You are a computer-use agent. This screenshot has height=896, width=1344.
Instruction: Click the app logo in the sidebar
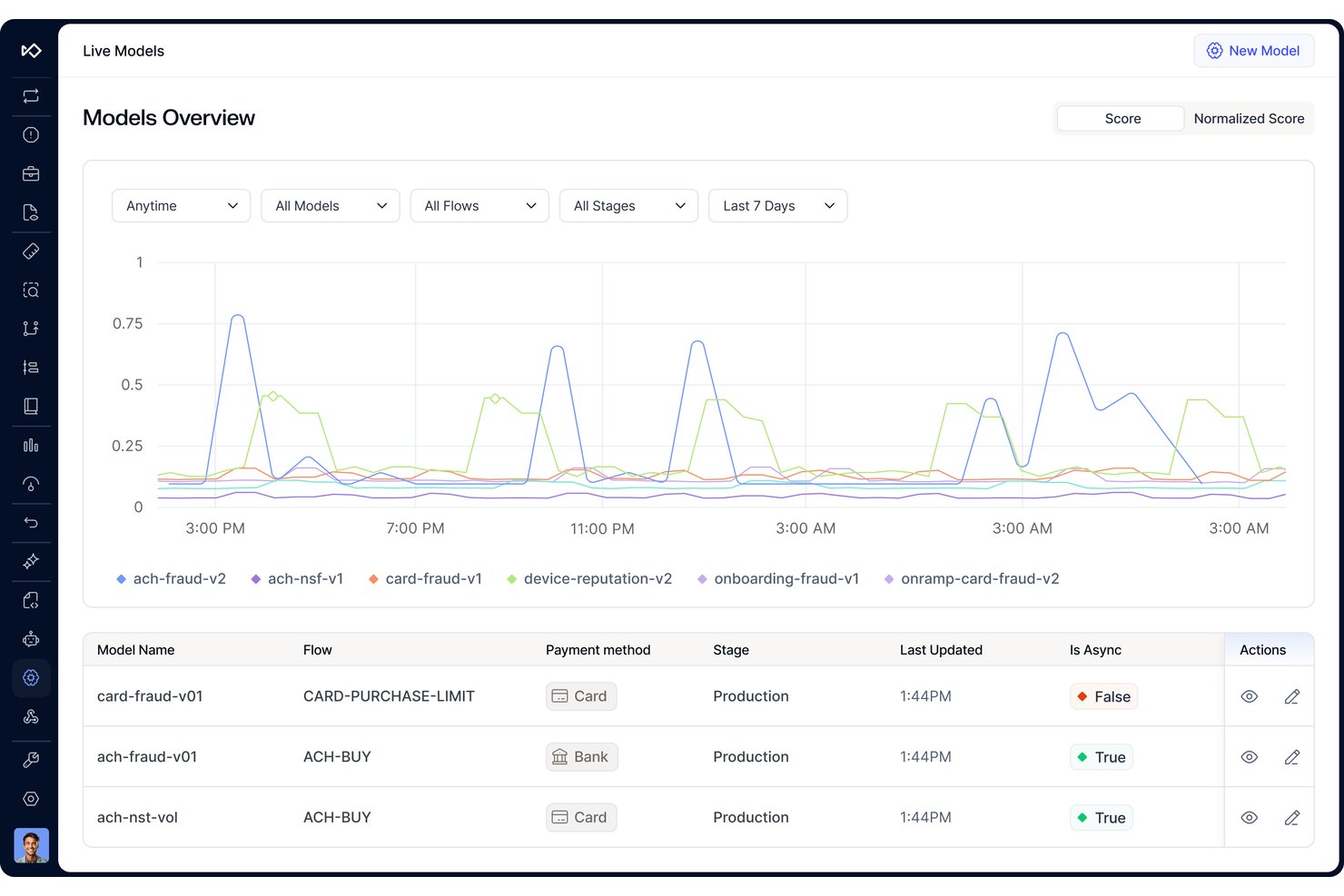31,51
